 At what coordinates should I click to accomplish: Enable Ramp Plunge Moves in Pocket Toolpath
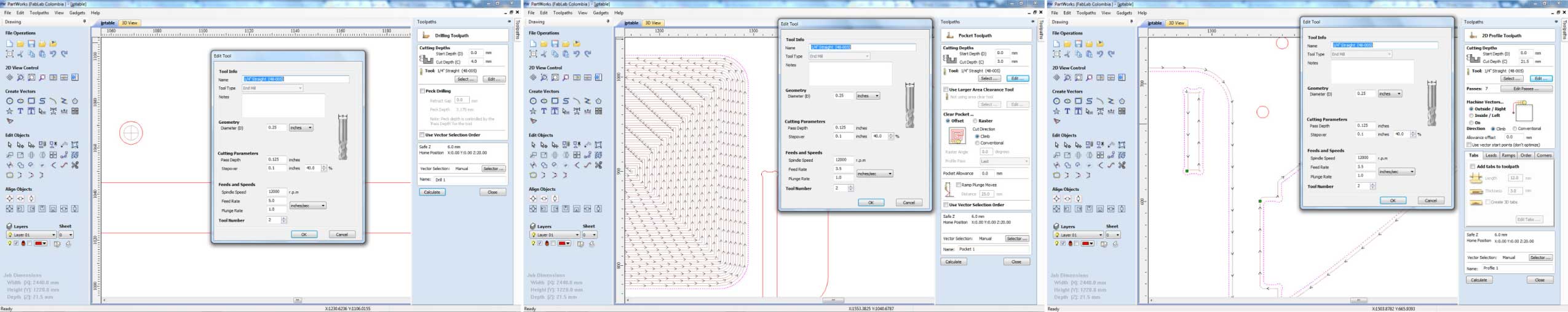(x=959, y=185)
